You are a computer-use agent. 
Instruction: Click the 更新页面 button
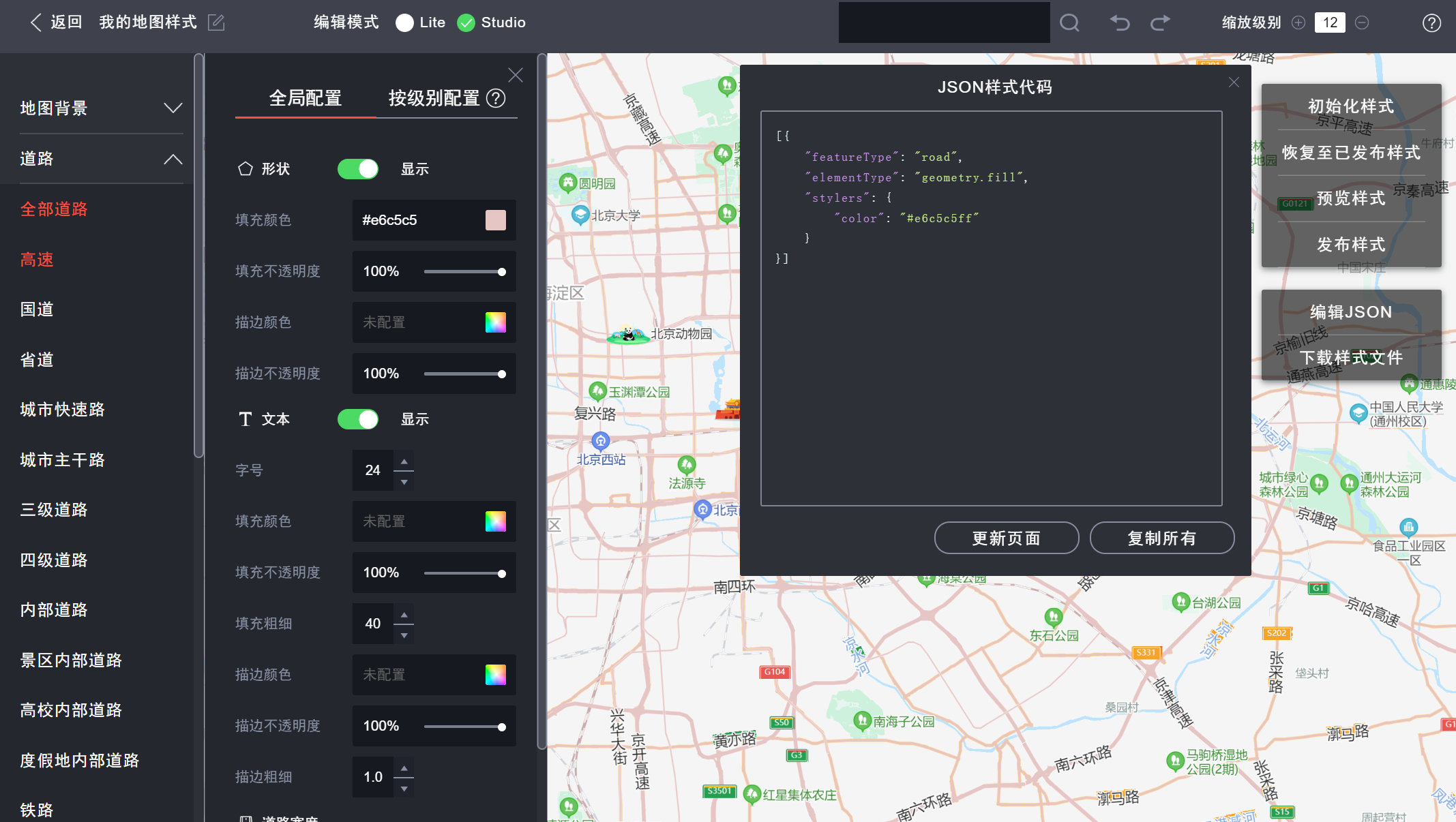point(1007,538)
